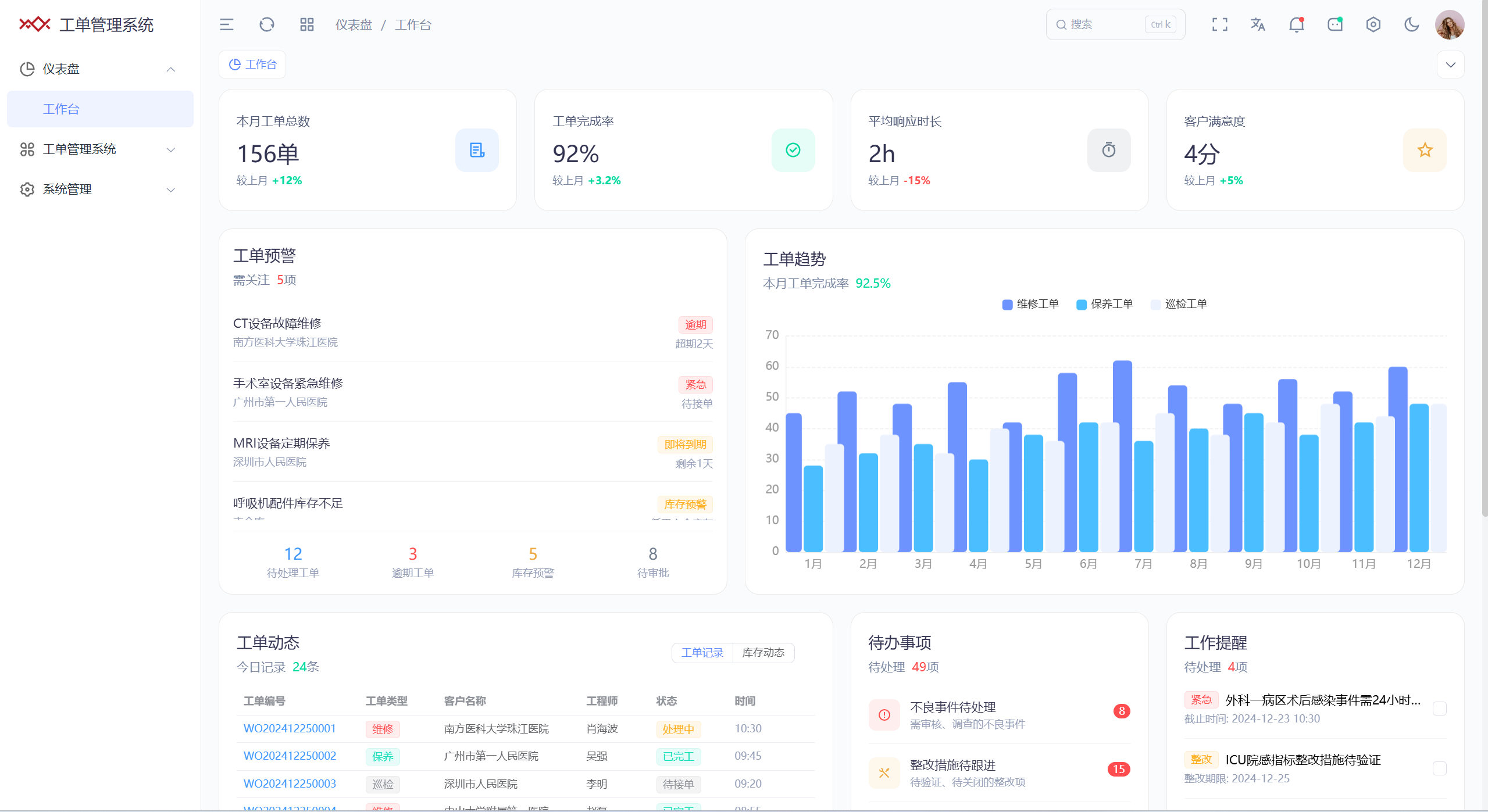Click the 12 待处理工单 stat

pos(293,562)
